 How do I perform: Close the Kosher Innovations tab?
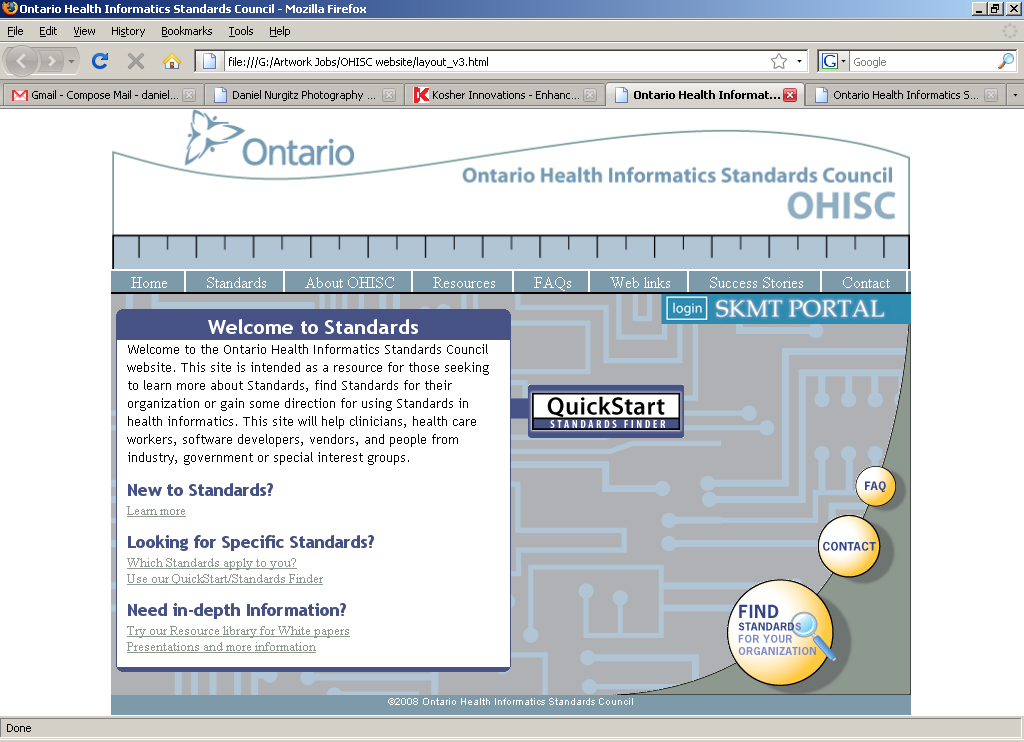pyautogui.click(x=590, y=95)
